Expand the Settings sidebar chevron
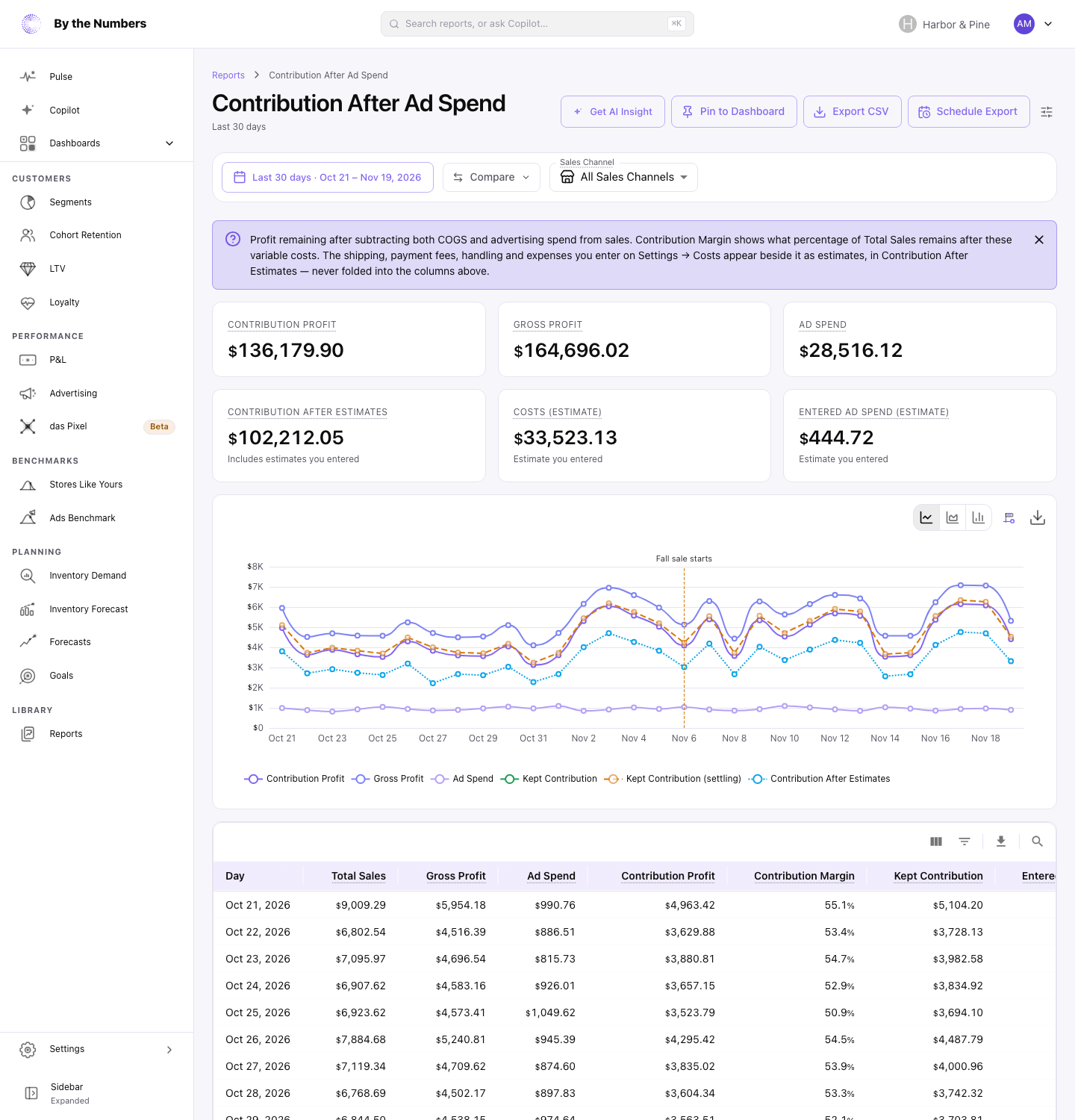1075x1120 pixels. point(169,1050)
